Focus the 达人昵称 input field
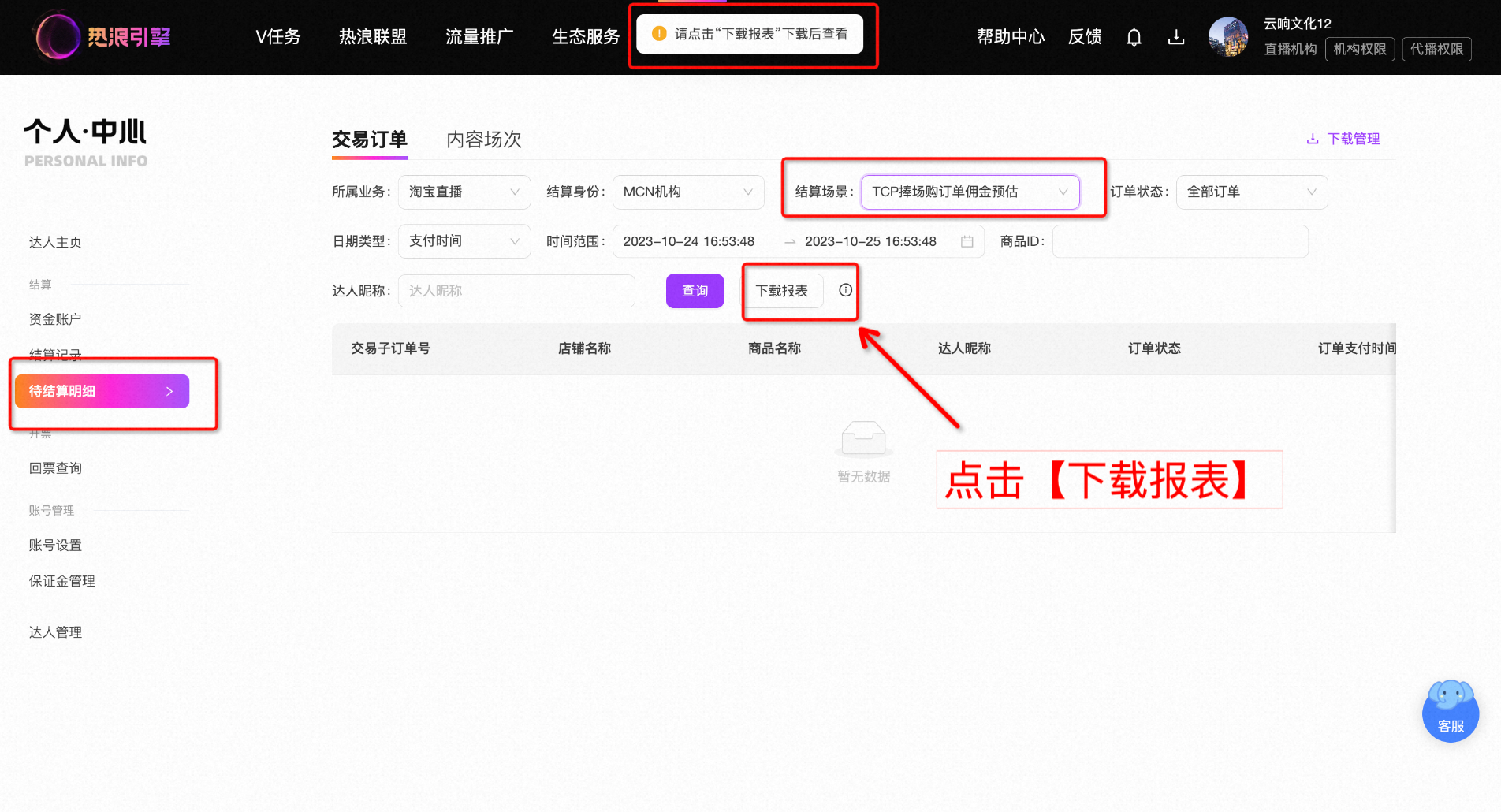This screenshot has height=812, width=1501. click(x=516, y=291)
